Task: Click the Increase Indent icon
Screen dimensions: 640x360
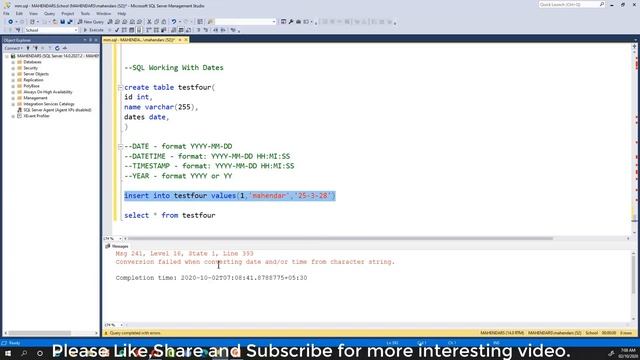Action: pyautogui.click(x=223, y=30)
